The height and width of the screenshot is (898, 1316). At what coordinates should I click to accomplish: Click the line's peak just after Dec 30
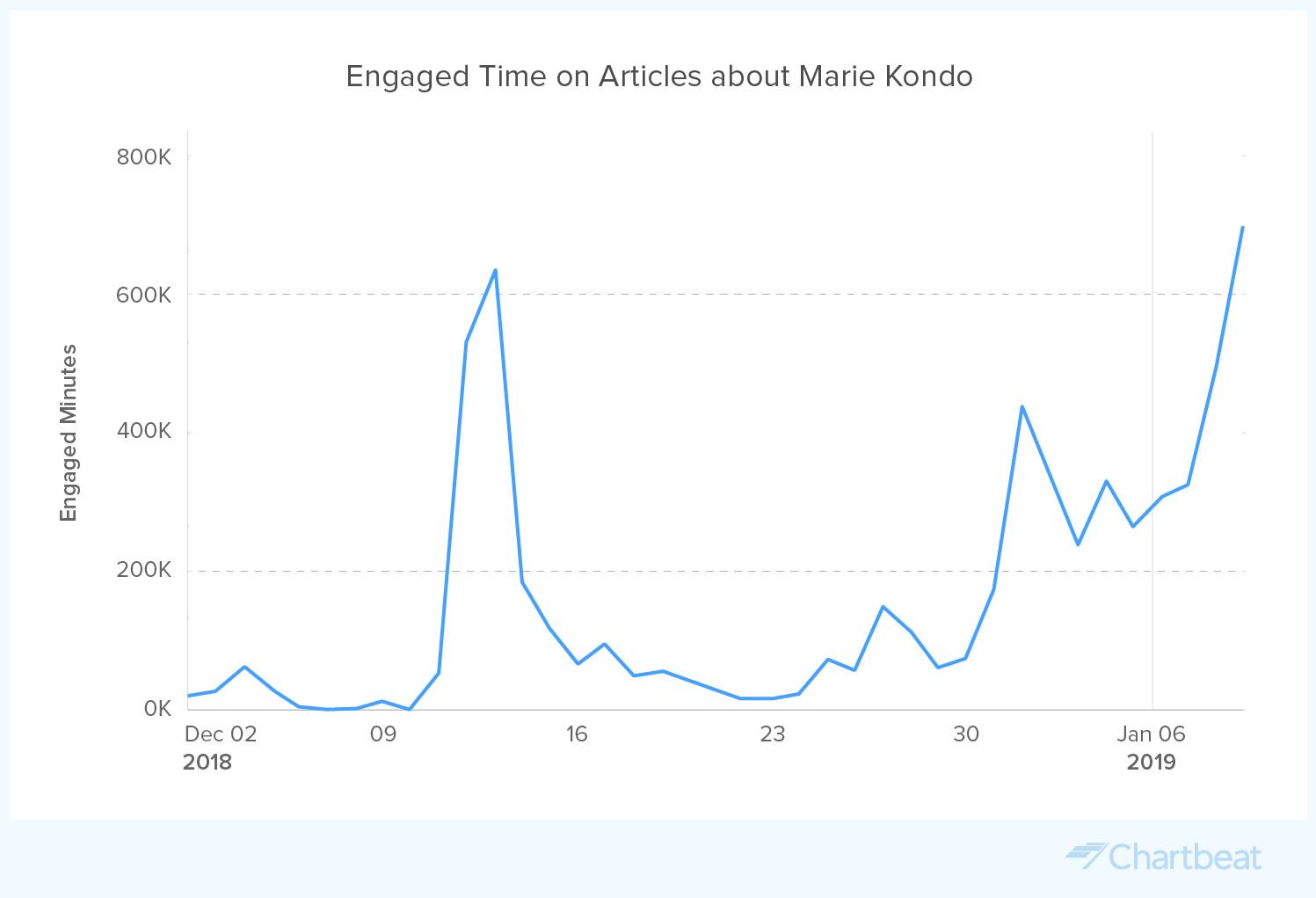tap(1022, 406)
